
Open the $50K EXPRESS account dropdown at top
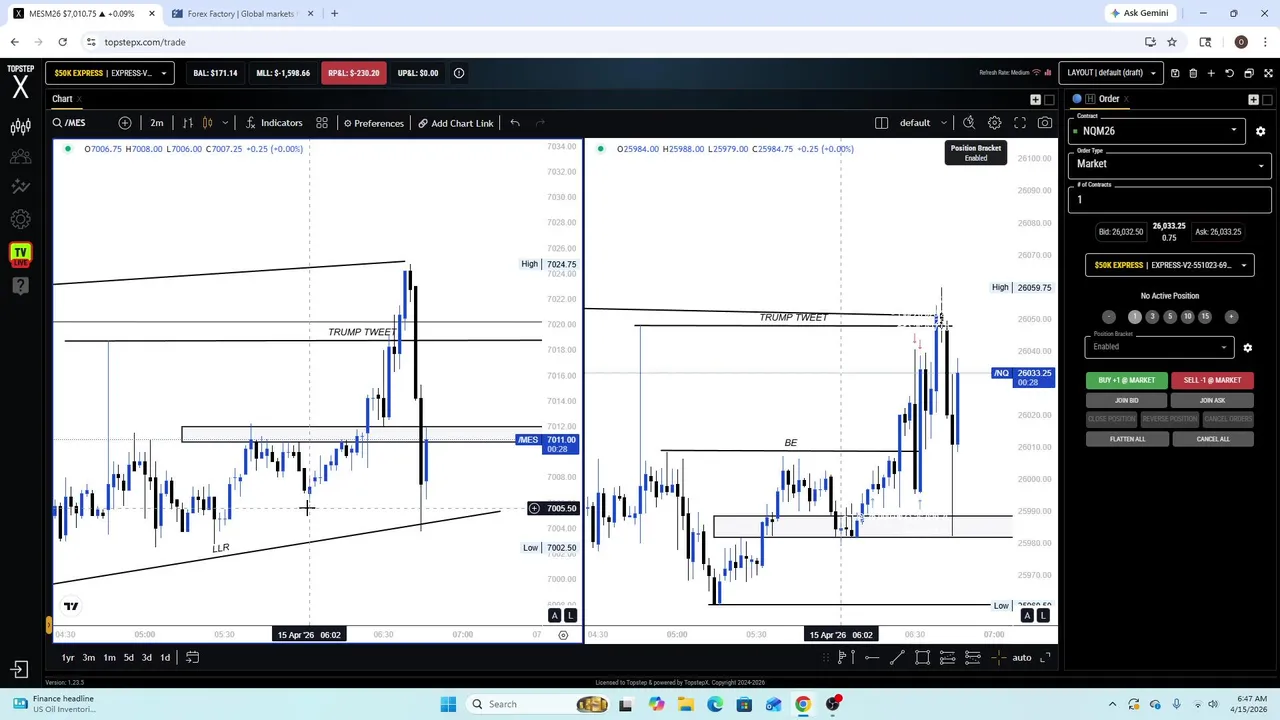109,73
